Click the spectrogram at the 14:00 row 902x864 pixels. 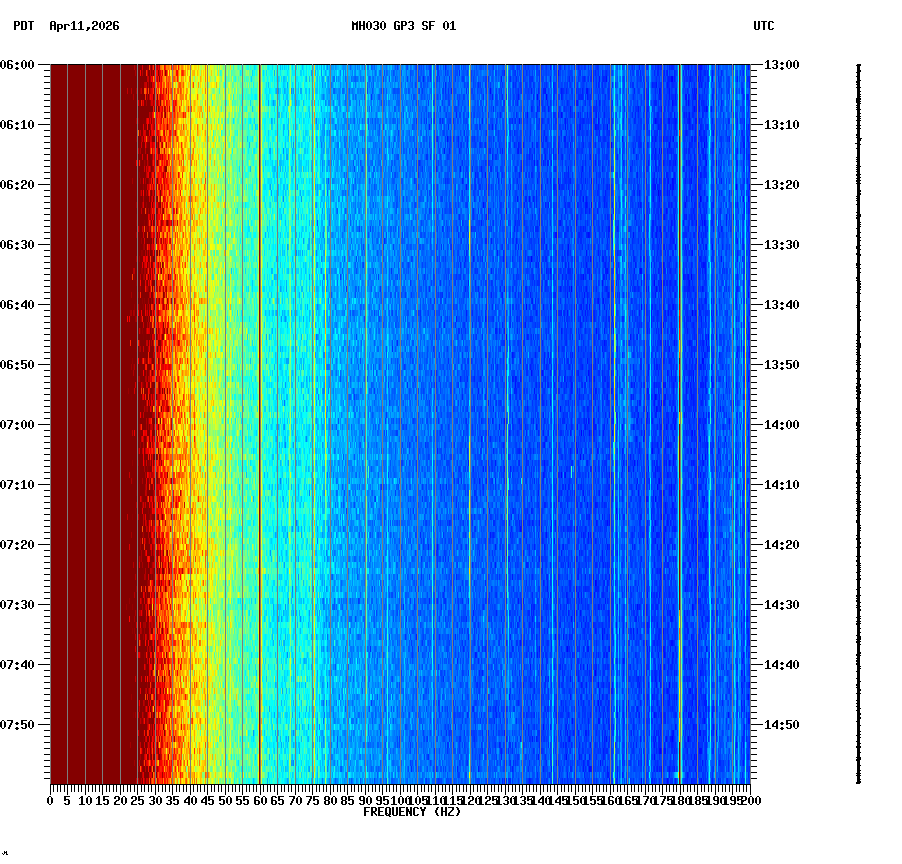click(400, 426)
